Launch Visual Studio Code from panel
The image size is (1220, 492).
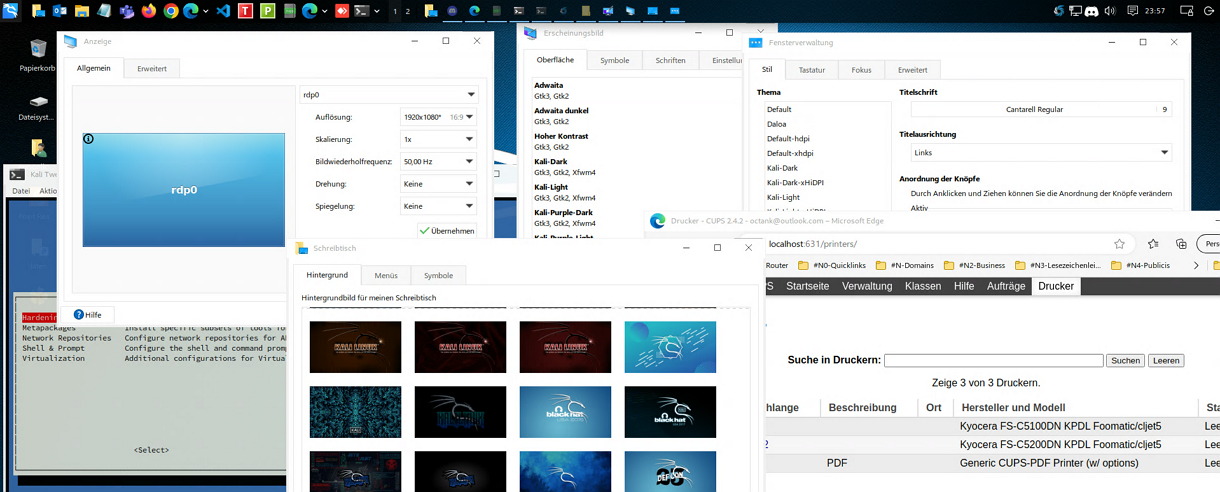point(224,11)
